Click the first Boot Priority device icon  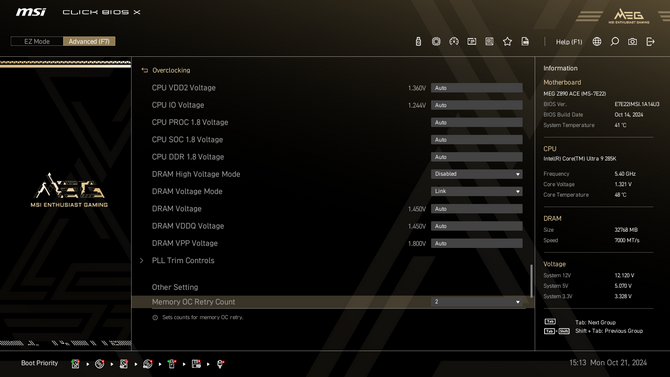(x=75, y=364)
